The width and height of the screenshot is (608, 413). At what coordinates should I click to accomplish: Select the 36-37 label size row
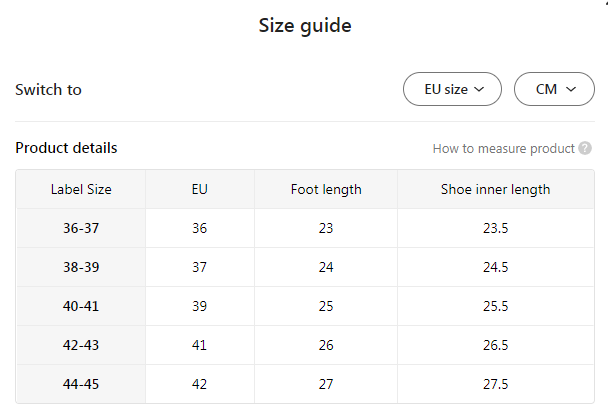[81, 228]
